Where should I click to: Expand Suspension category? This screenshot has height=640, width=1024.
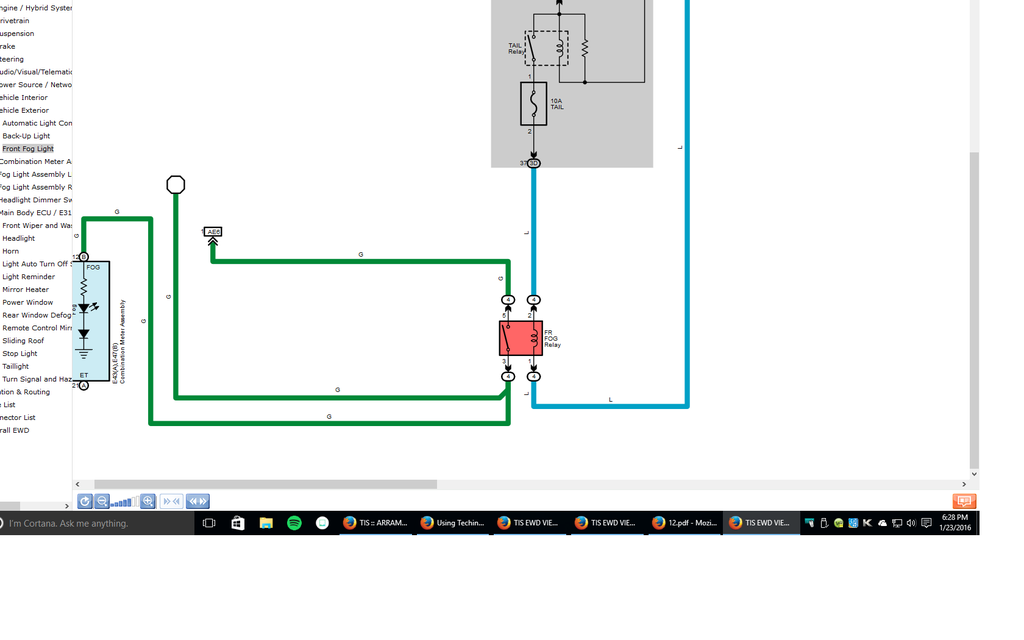pyautogui.click(x=17, y=34)
